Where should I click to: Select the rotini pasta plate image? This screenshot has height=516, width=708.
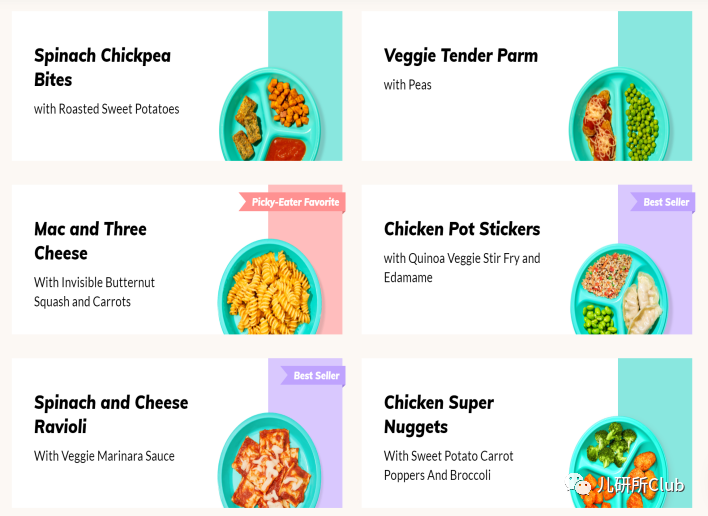click(x=270, y=288)
